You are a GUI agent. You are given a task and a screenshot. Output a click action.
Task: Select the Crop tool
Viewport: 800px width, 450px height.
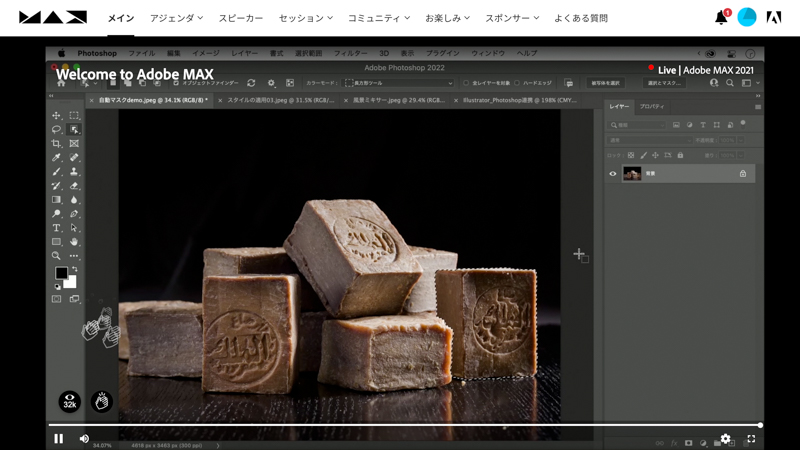tap(56, 143)
